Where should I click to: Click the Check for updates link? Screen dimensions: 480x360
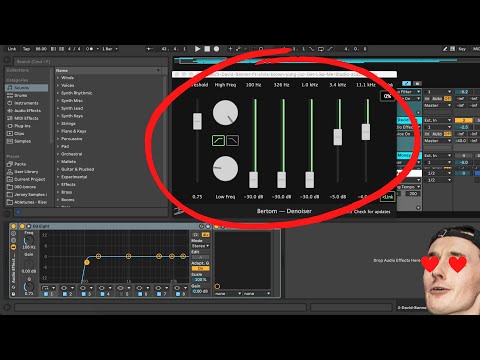[x=372, y=212]
